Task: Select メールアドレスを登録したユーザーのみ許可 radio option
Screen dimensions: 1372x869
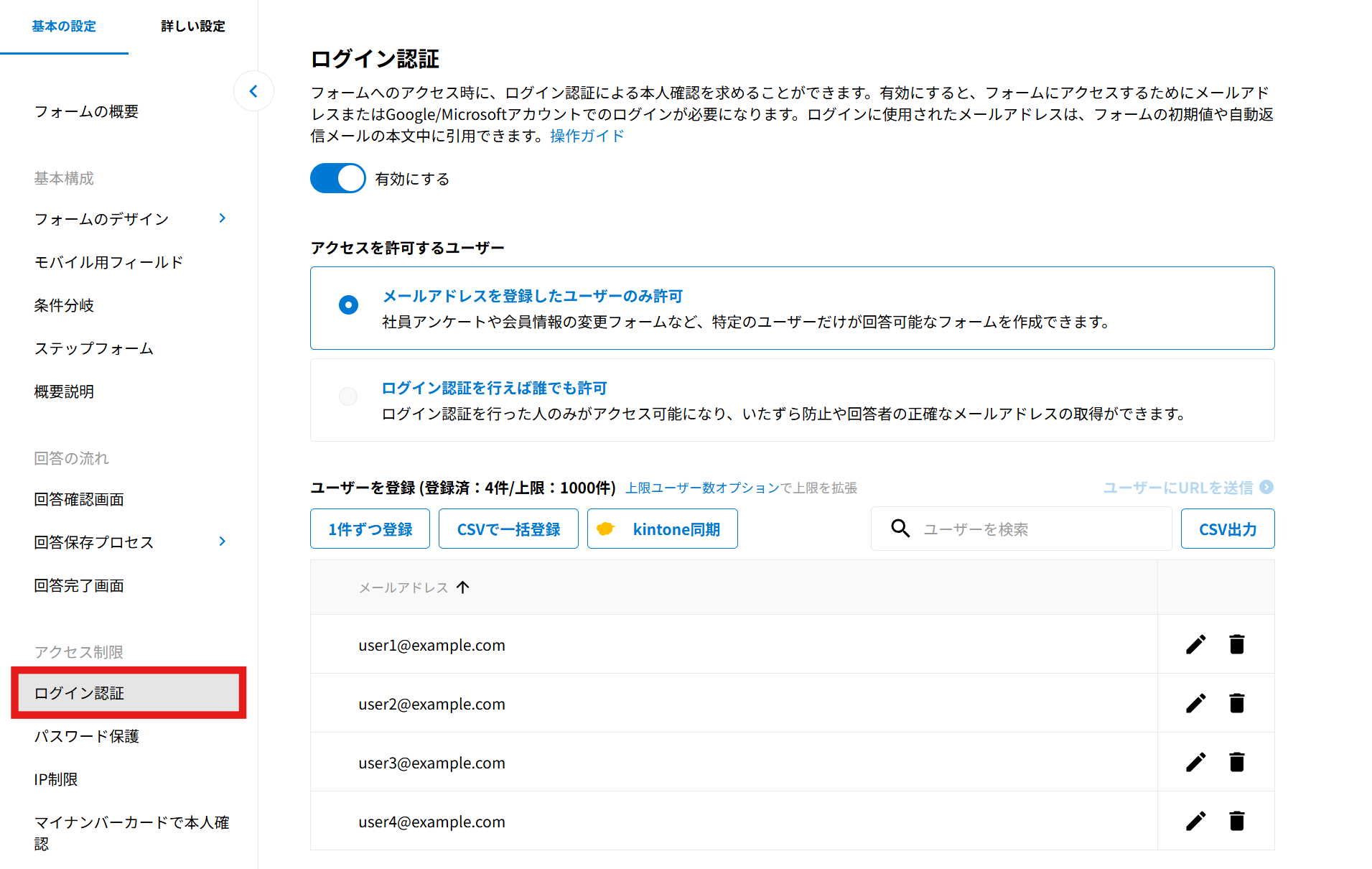Action: tap(348, 305)
